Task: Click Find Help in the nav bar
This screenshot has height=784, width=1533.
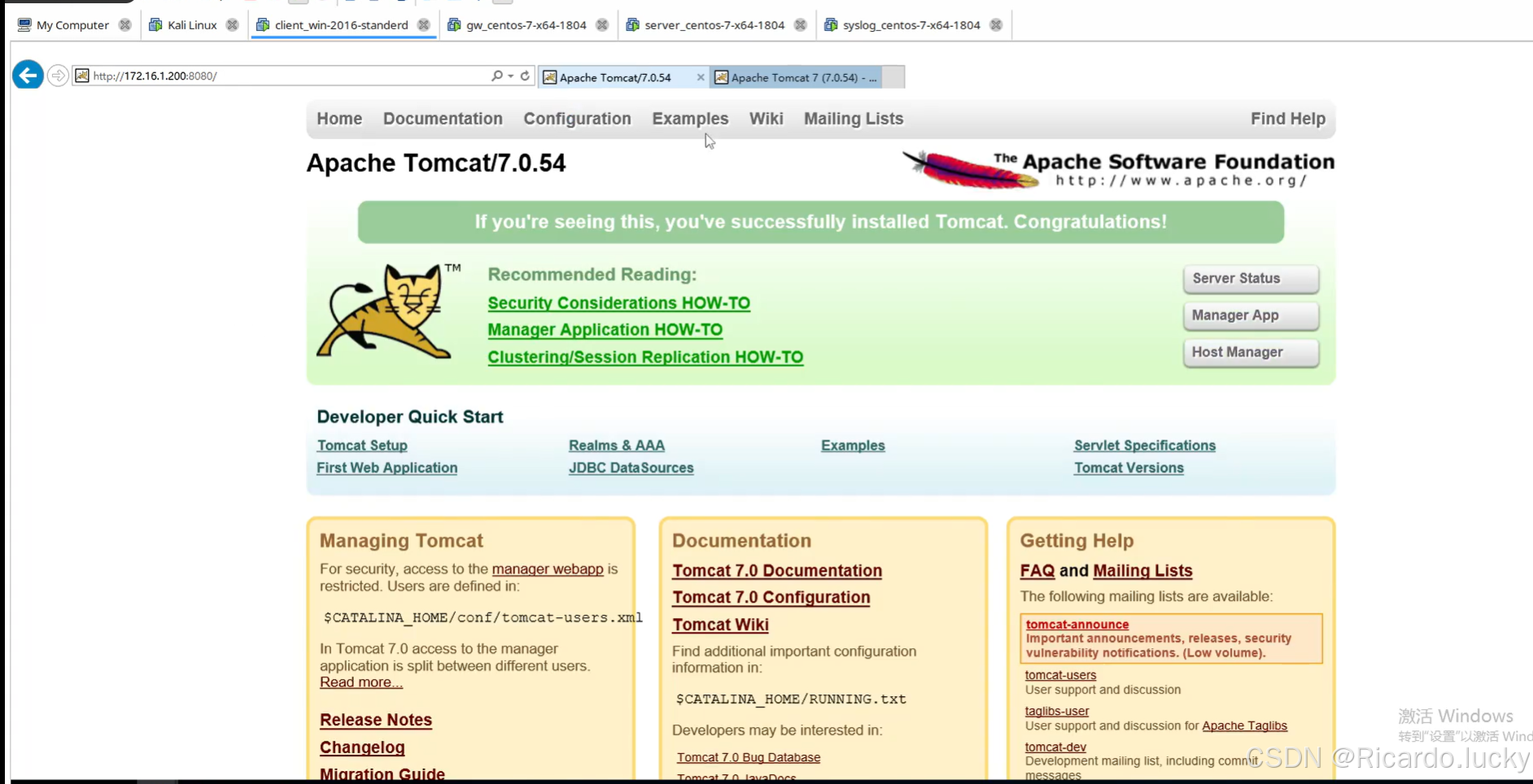Action: coord(1287,119)
